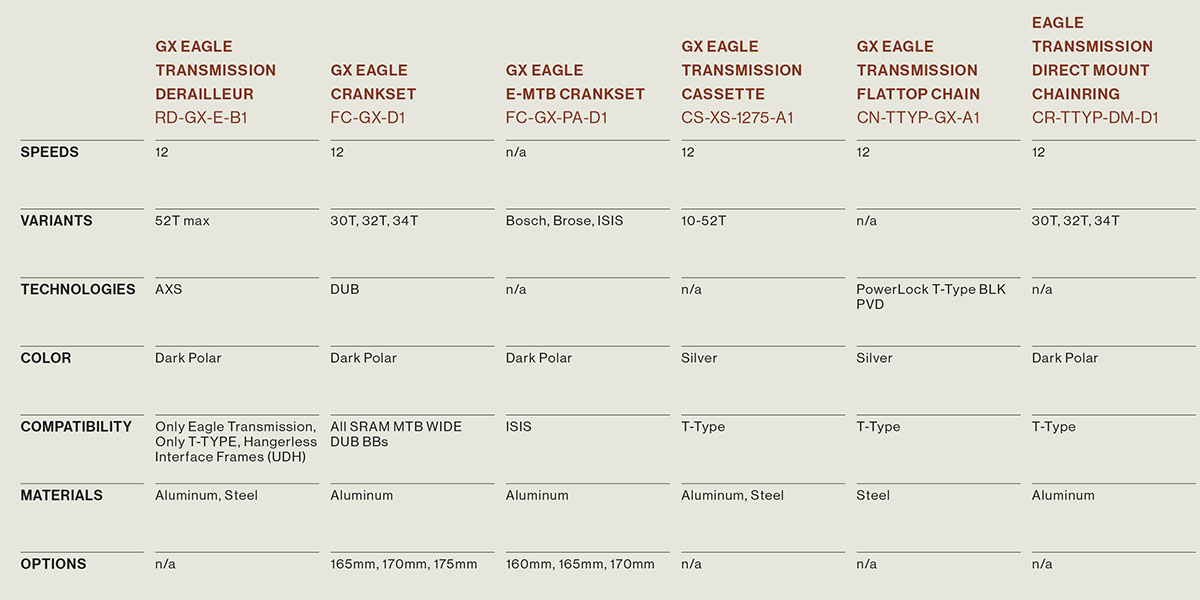The width and height of the screenshot is (1200, 600).
Task: Select the 160mm, 165mm, 170mm options cell
Action: click(580, 564)
